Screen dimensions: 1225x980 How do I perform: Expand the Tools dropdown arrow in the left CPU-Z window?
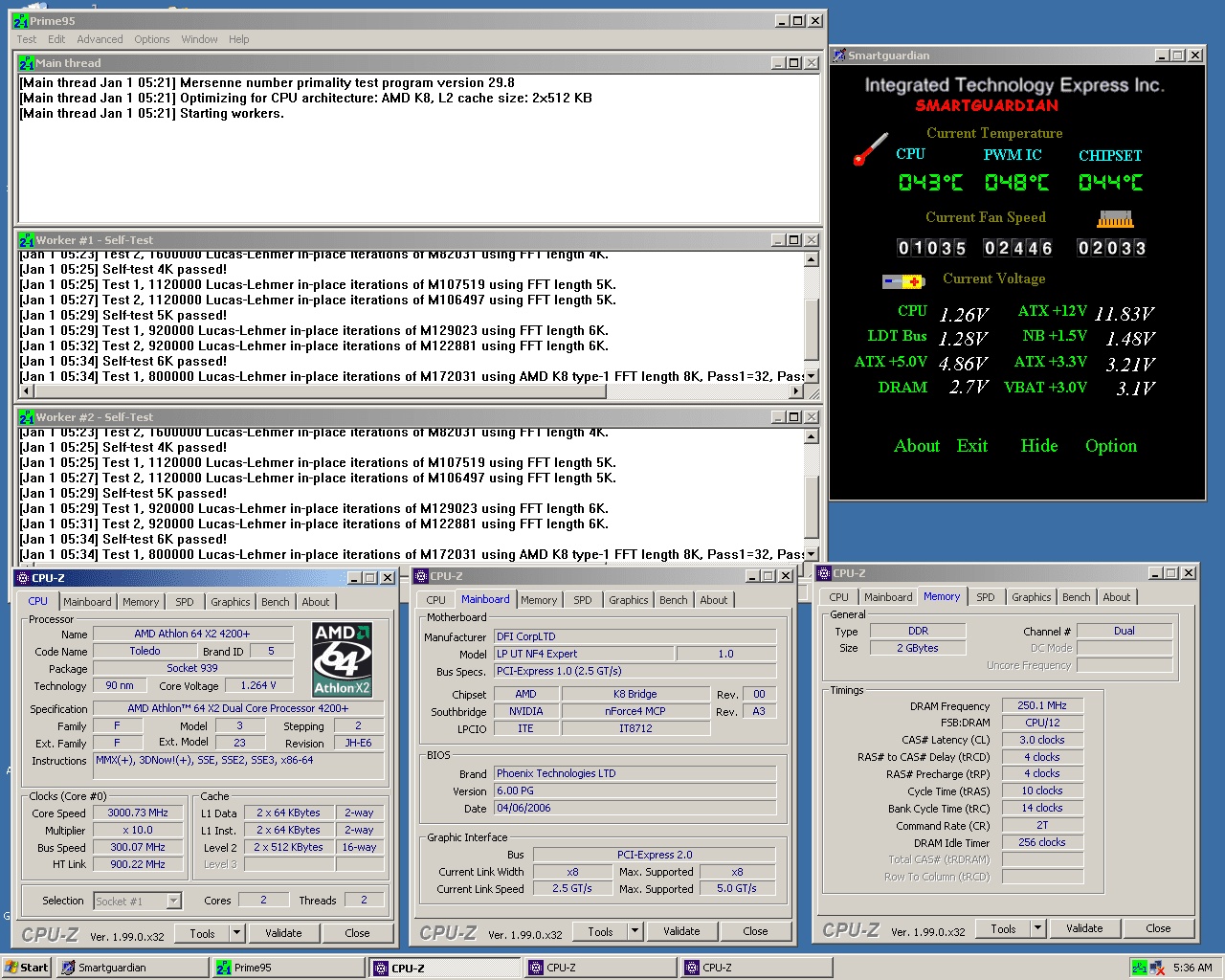(x=237, y=933)
